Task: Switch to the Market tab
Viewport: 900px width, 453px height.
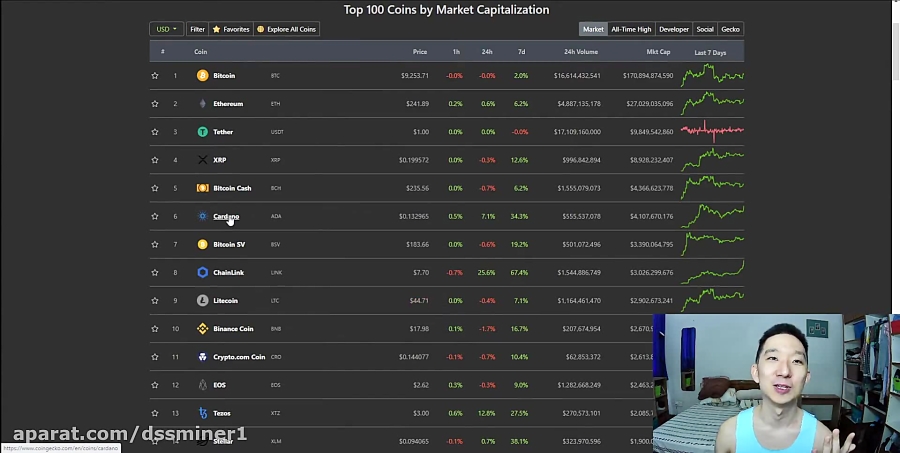Action: [x=593, y=29]
